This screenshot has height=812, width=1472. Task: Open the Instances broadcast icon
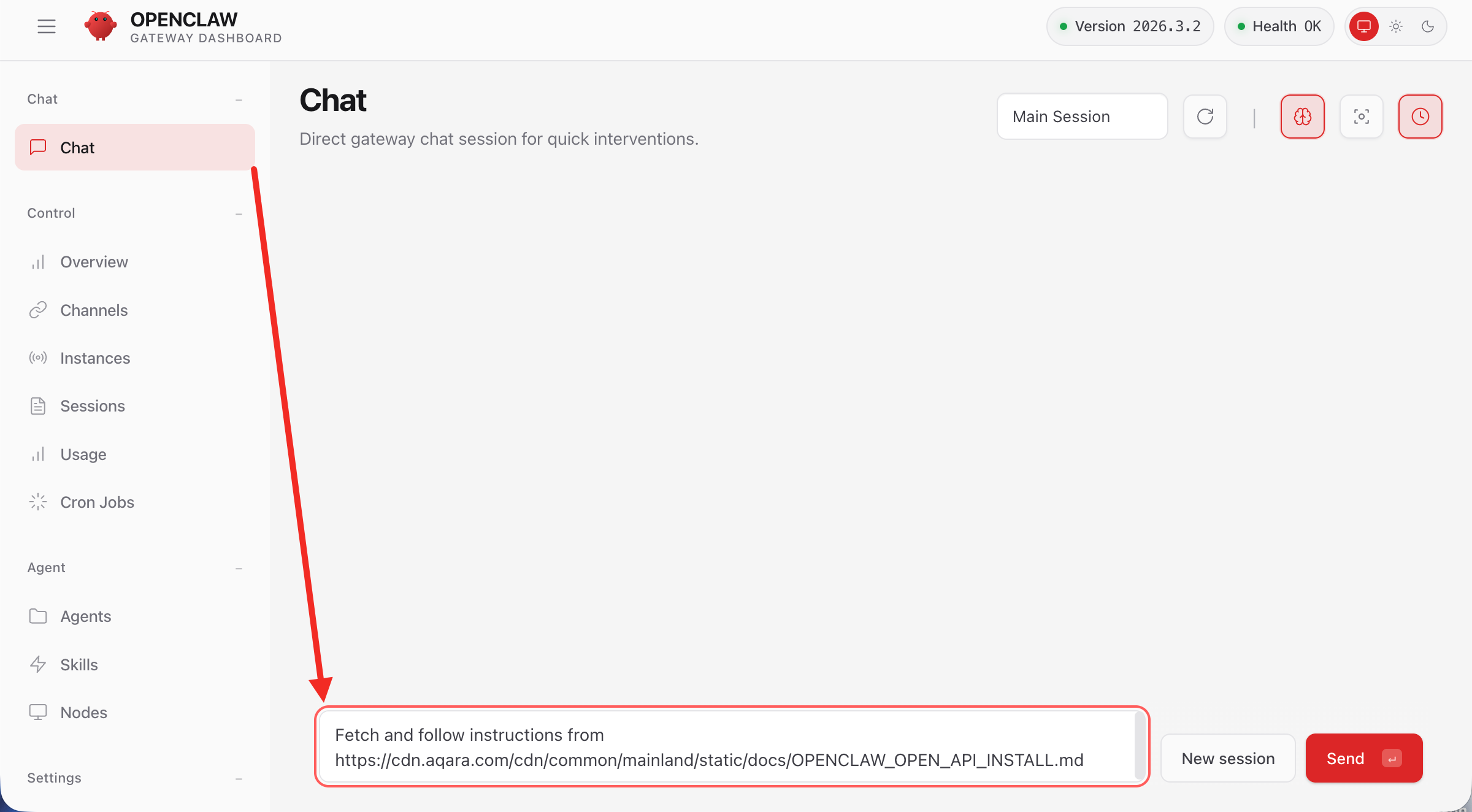[38, 358]
